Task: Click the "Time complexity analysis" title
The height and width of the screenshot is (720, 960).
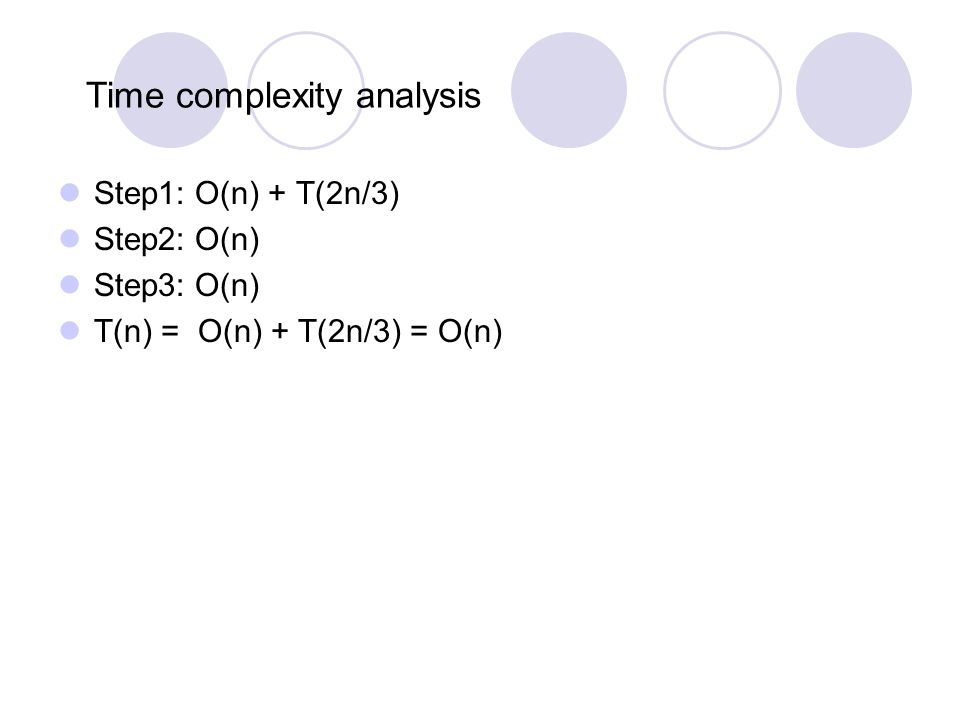Action: coord(283,96)
